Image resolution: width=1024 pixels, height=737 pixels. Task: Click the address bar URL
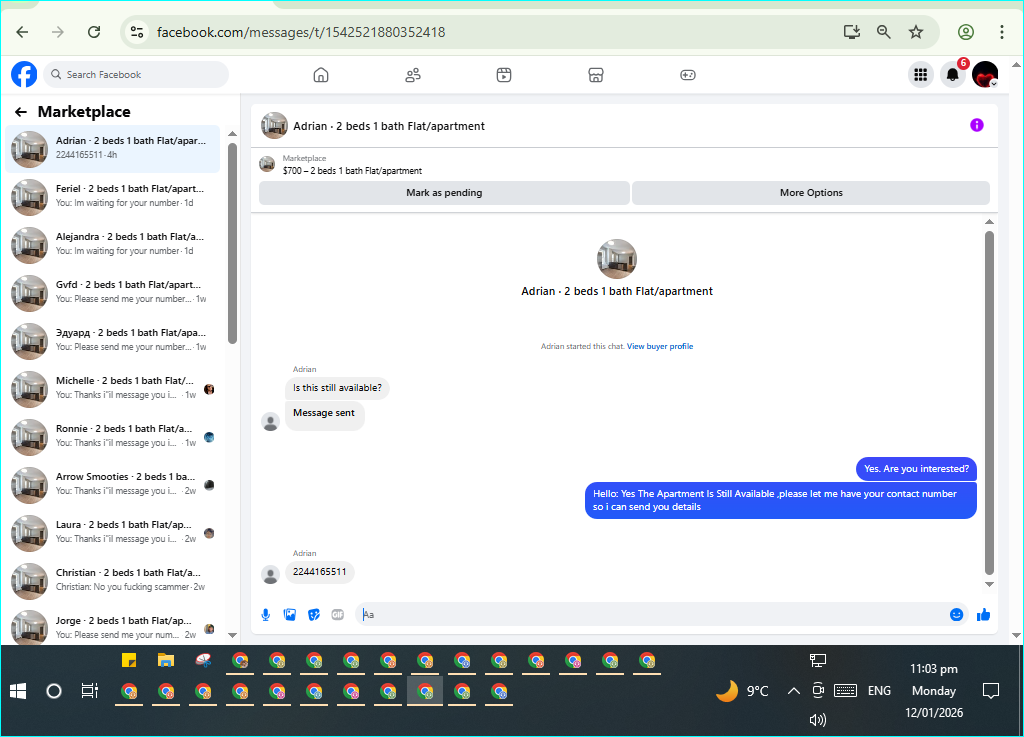(301, 32)
